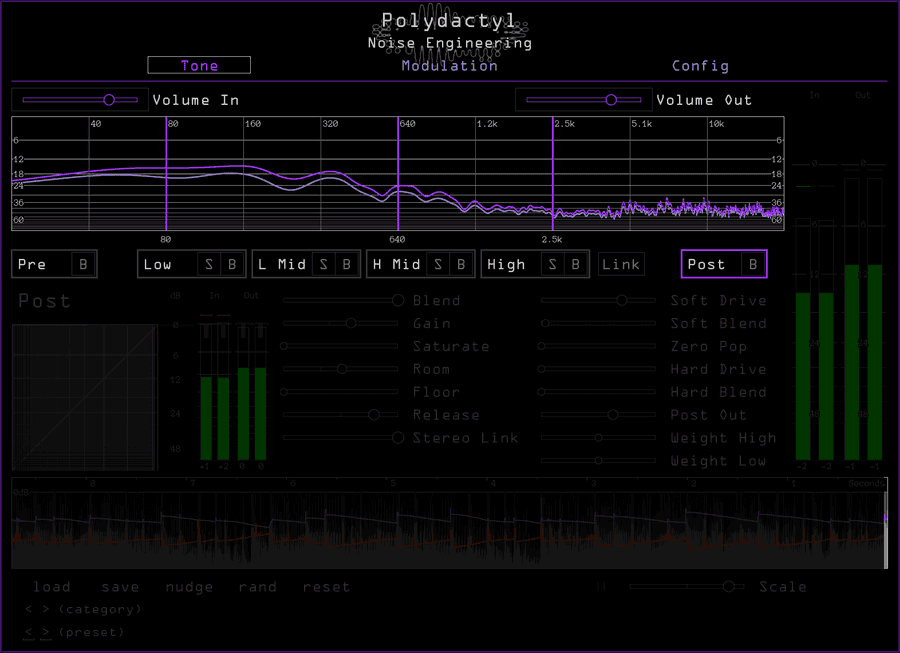
Task: Bypass the L Mid band
Action: coord(347,265)
